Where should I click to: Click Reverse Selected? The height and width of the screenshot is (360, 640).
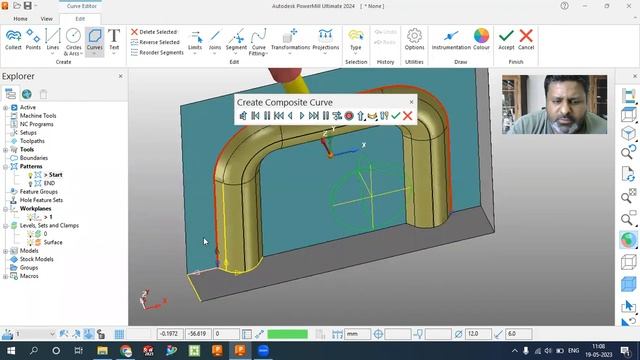point(155,42)
